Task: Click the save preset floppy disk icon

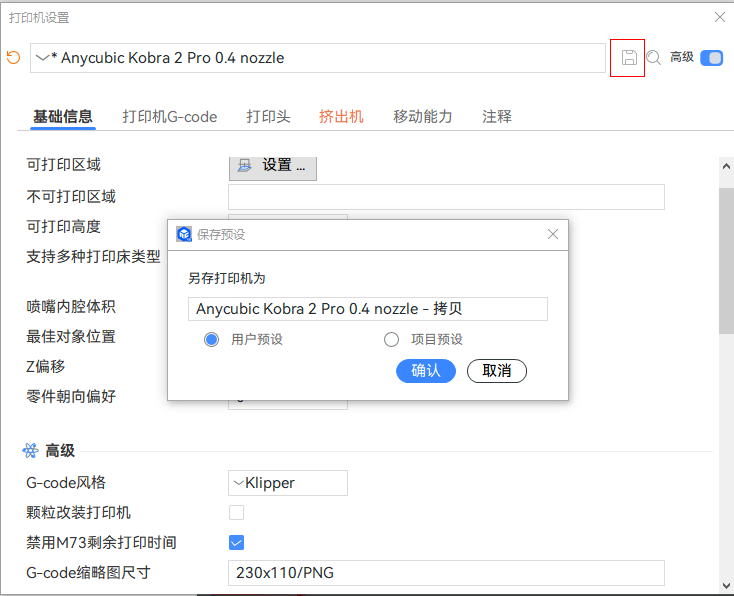Action: click(629, 58)
